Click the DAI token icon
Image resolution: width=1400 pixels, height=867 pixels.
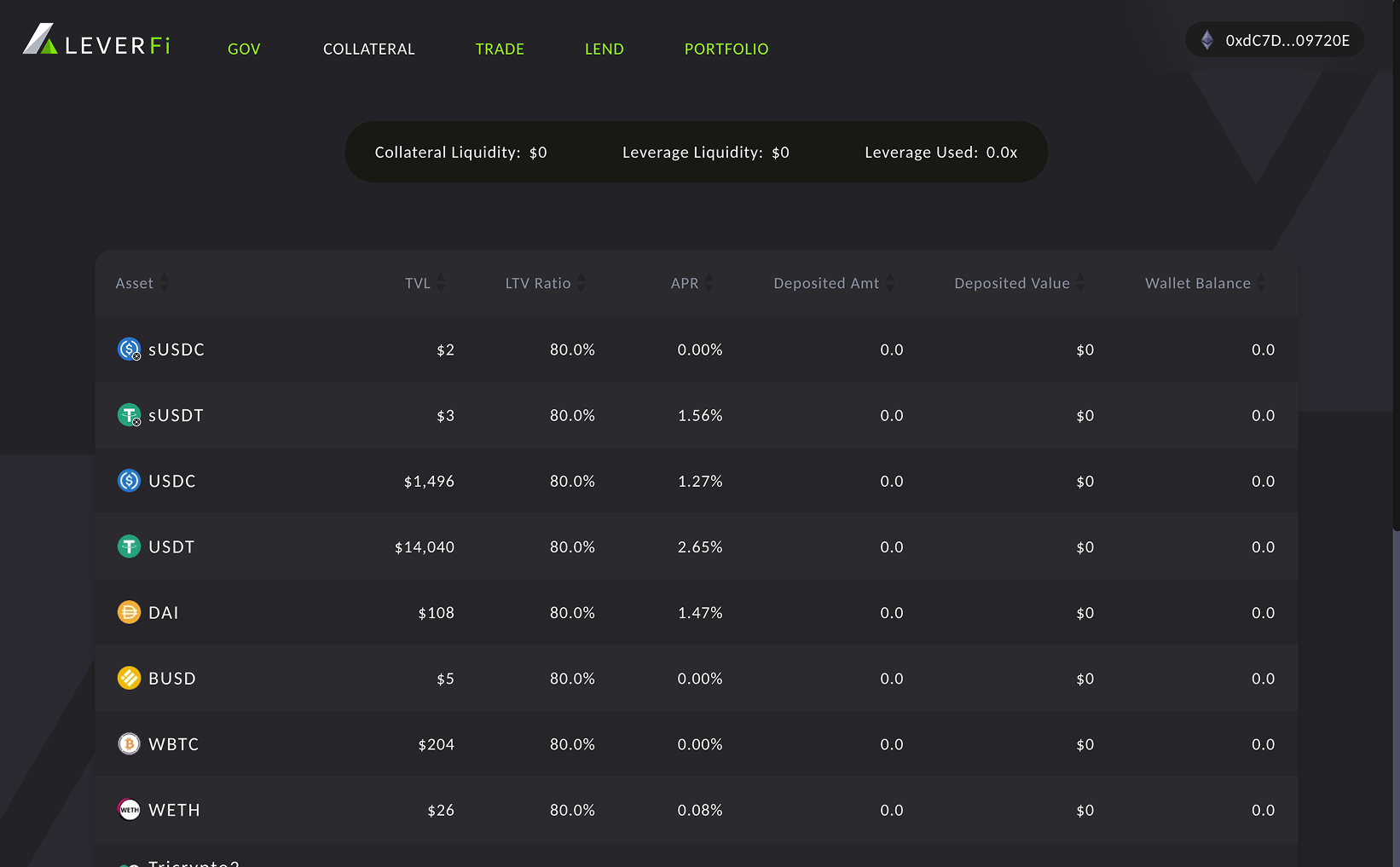(129, 612)
